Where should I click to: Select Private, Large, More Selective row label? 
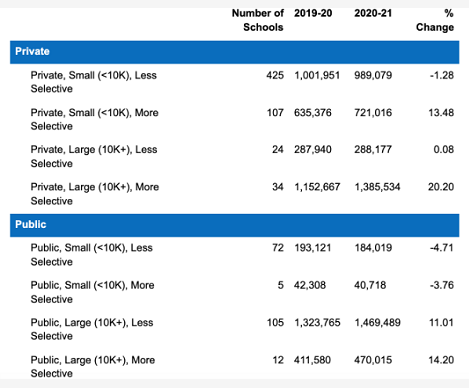click(x=95, y=194)
